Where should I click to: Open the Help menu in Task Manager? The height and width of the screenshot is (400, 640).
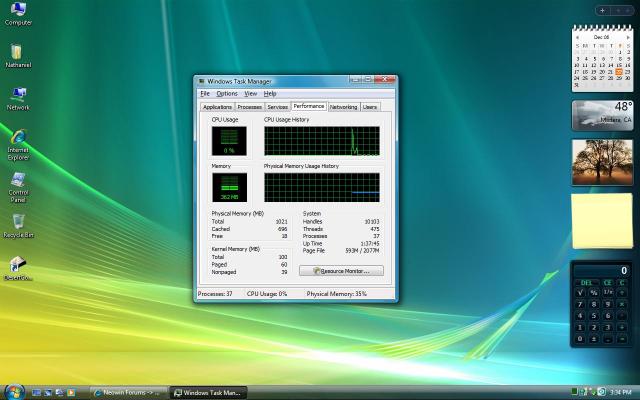tap(270, 93)
